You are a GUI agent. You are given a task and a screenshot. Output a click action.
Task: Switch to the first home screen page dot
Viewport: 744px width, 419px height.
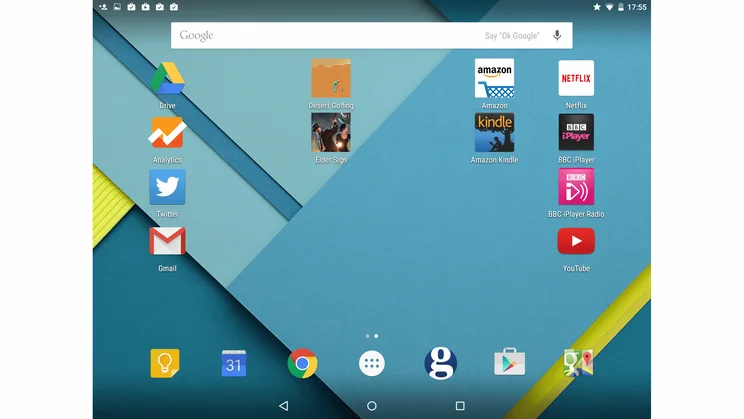367,336
